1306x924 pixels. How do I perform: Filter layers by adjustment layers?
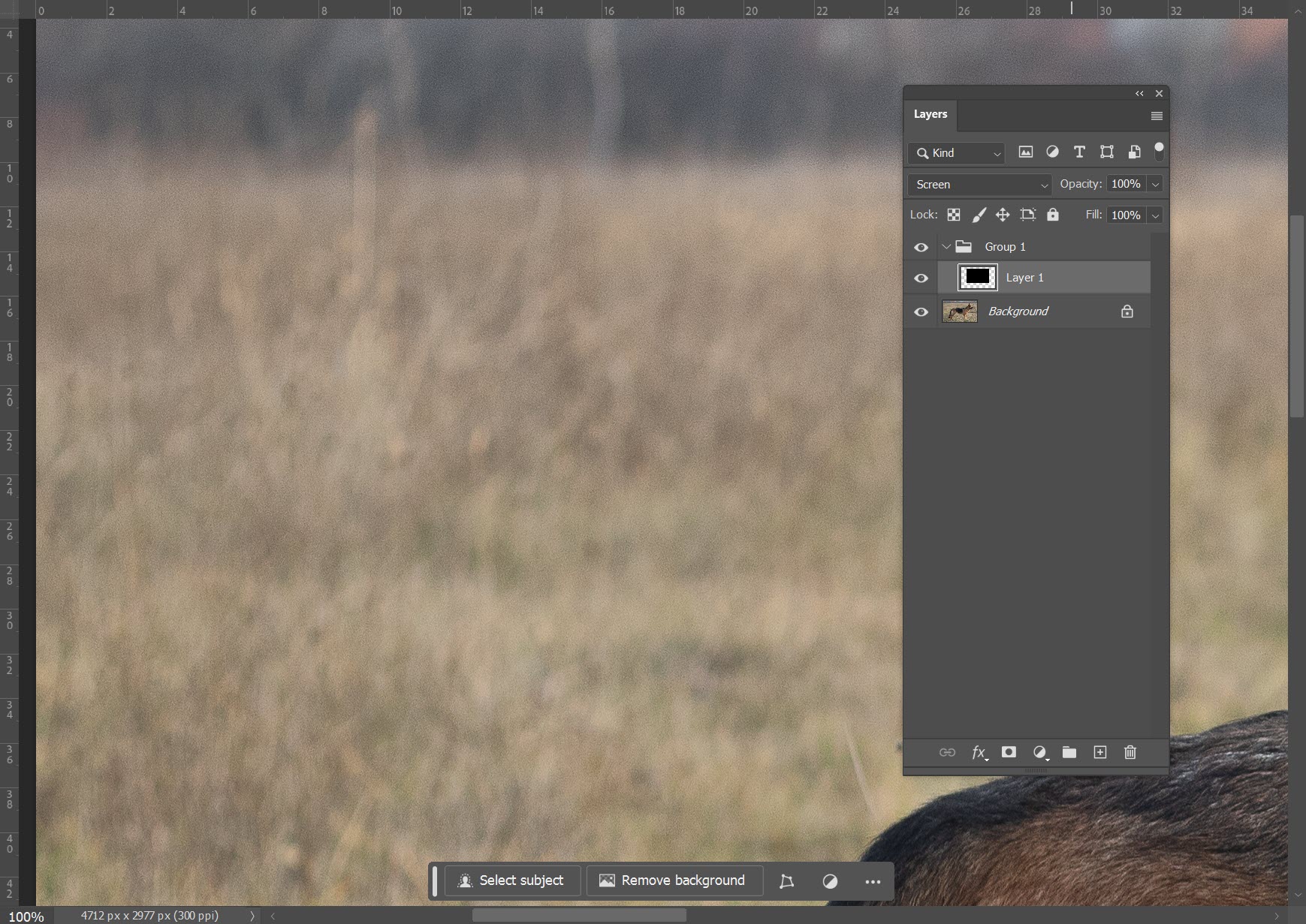(1052, 152)
